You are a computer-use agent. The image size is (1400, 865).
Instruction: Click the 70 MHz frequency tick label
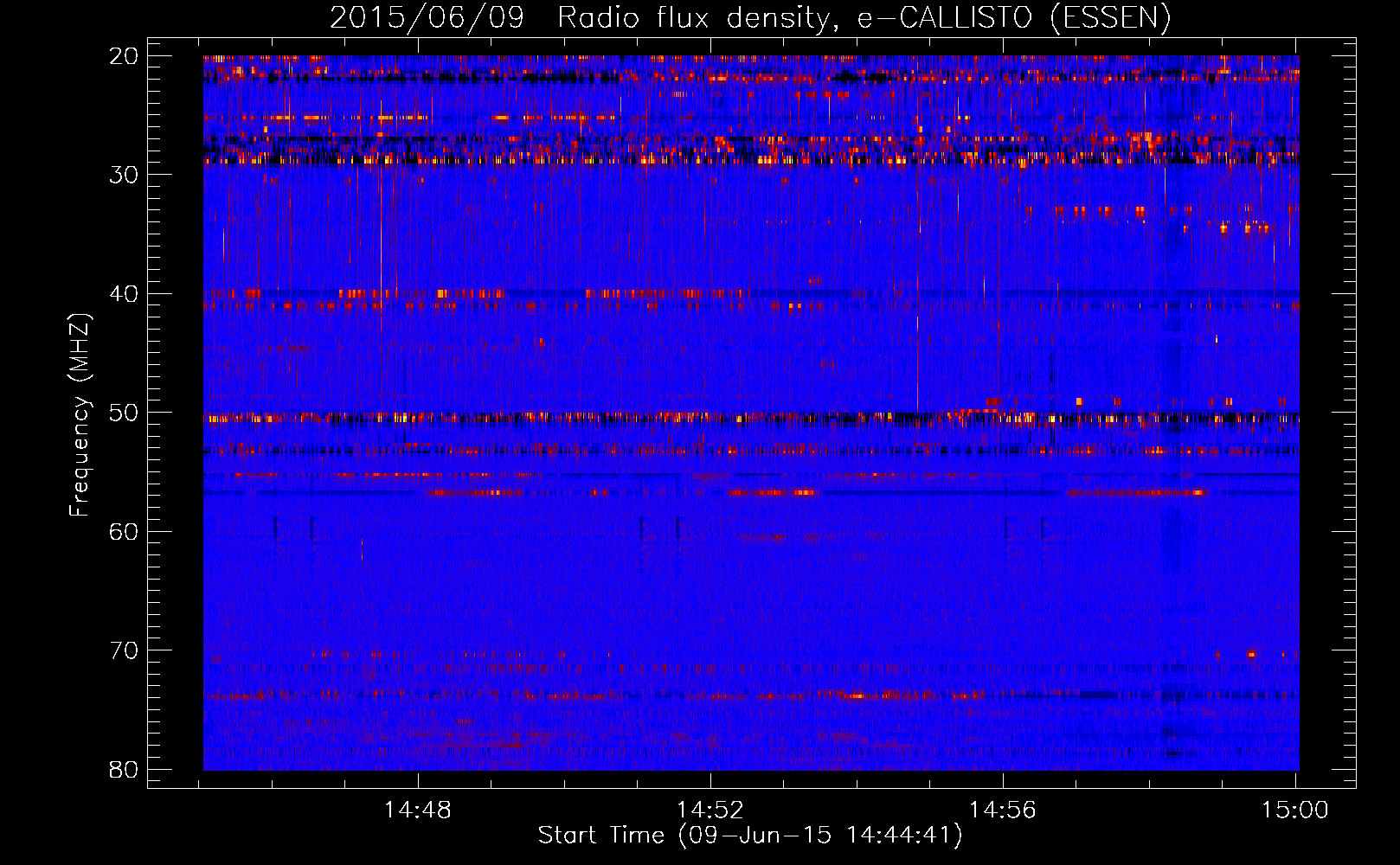tap(124, 650)
